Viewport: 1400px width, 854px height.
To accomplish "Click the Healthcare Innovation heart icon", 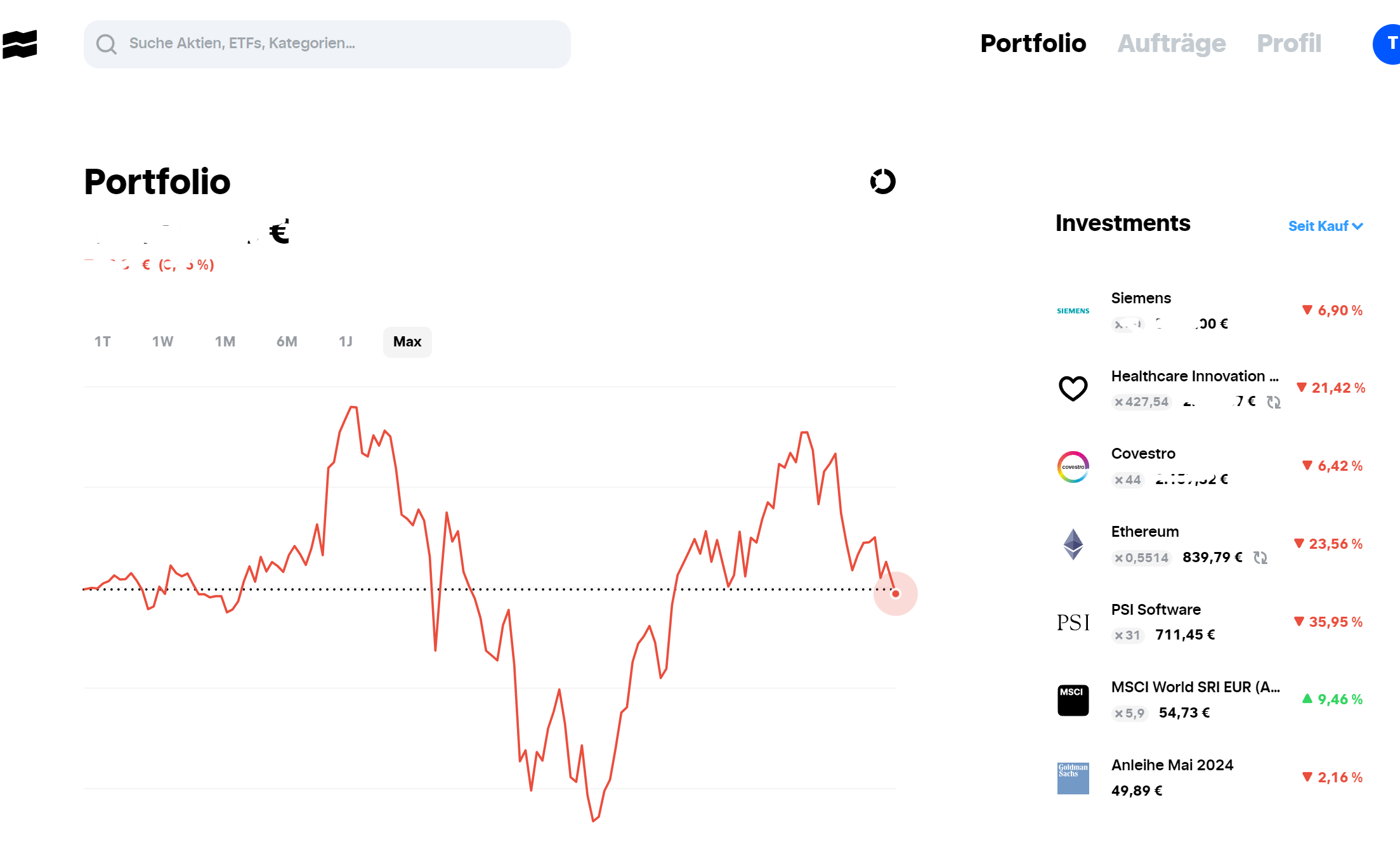I will [1073, 388].
